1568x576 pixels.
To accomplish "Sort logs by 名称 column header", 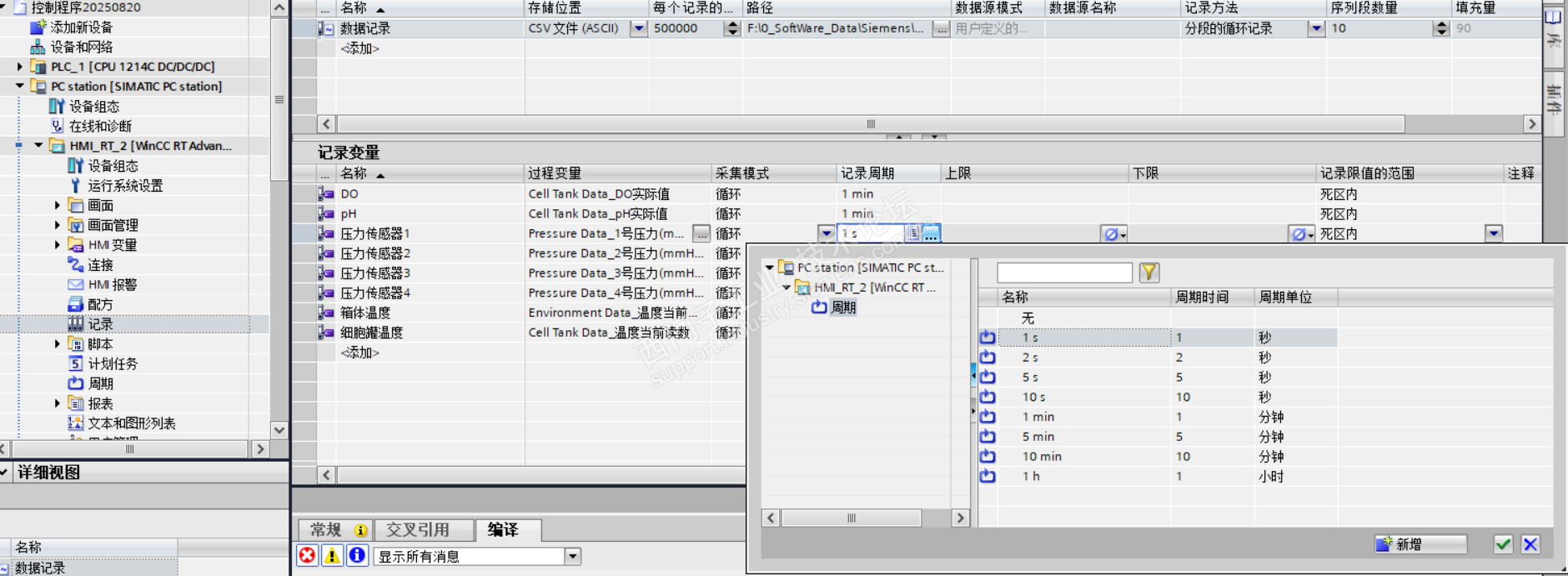I will (x=430, y=8).
